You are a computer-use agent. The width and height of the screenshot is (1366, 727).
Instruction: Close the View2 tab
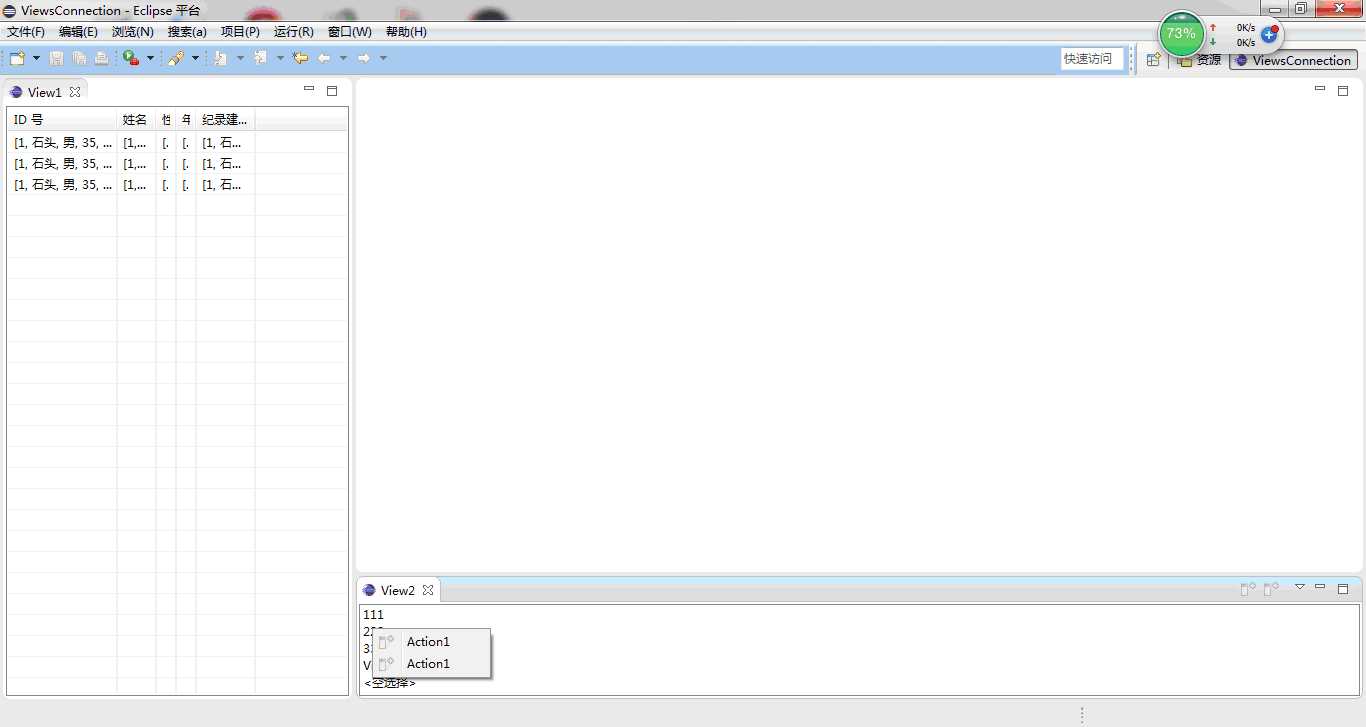click(428, 590)
